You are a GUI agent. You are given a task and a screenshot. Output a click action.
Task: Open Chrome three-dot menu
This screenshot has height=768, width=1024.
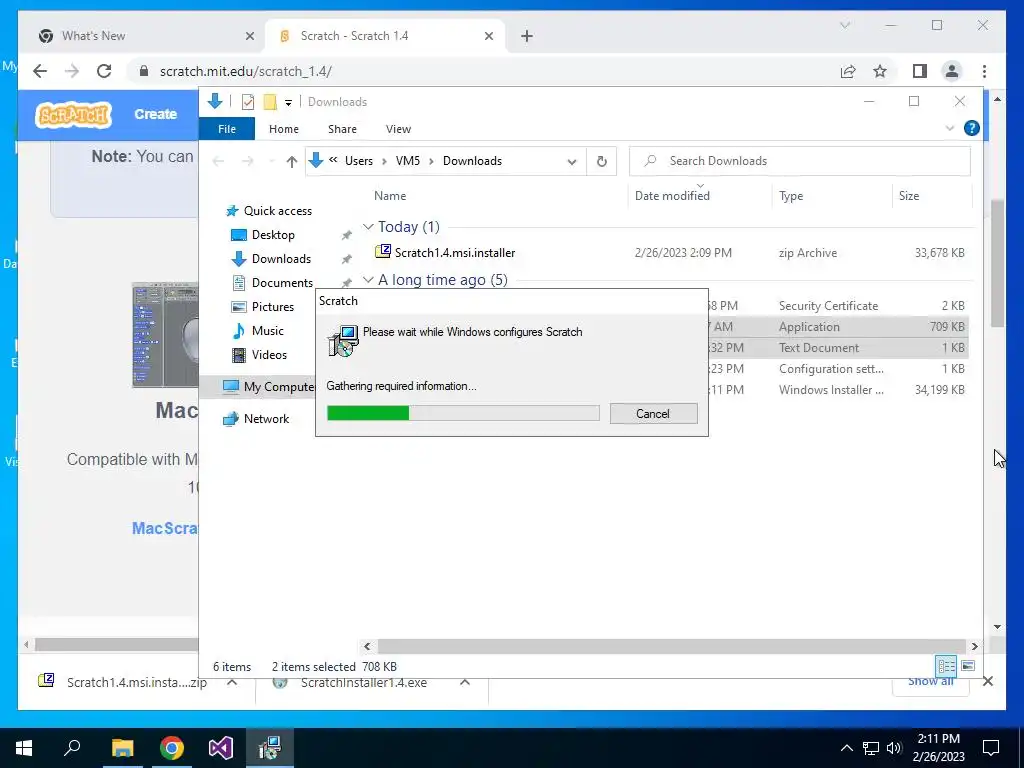point(984,71)
